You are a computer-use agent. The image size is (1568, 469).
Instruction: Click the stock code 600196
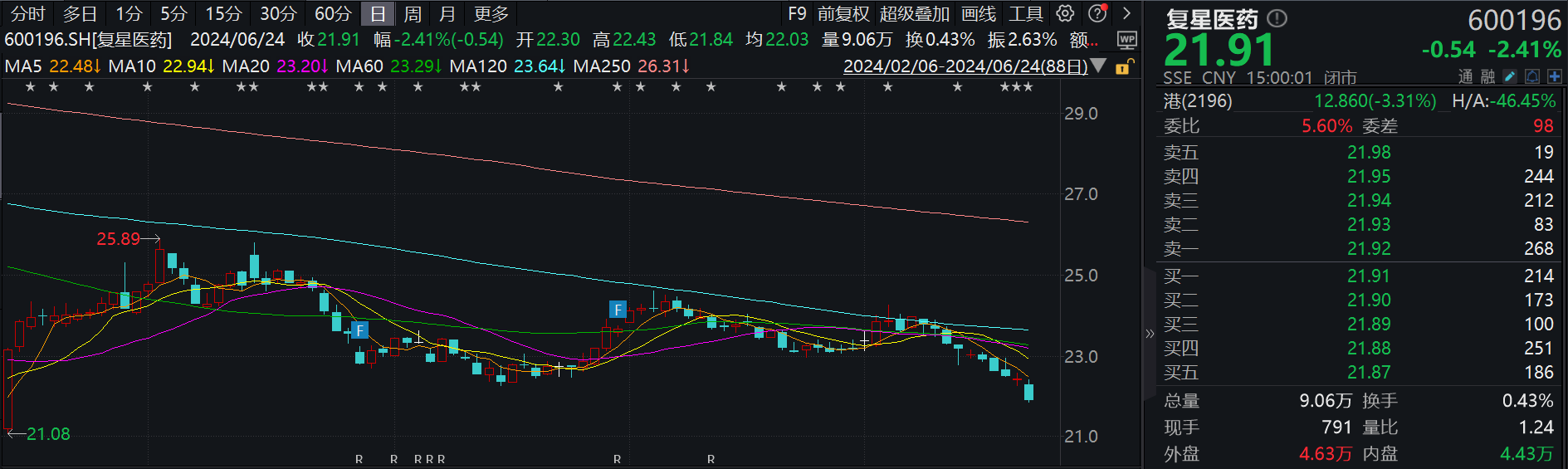click(x=1515, y=19)
